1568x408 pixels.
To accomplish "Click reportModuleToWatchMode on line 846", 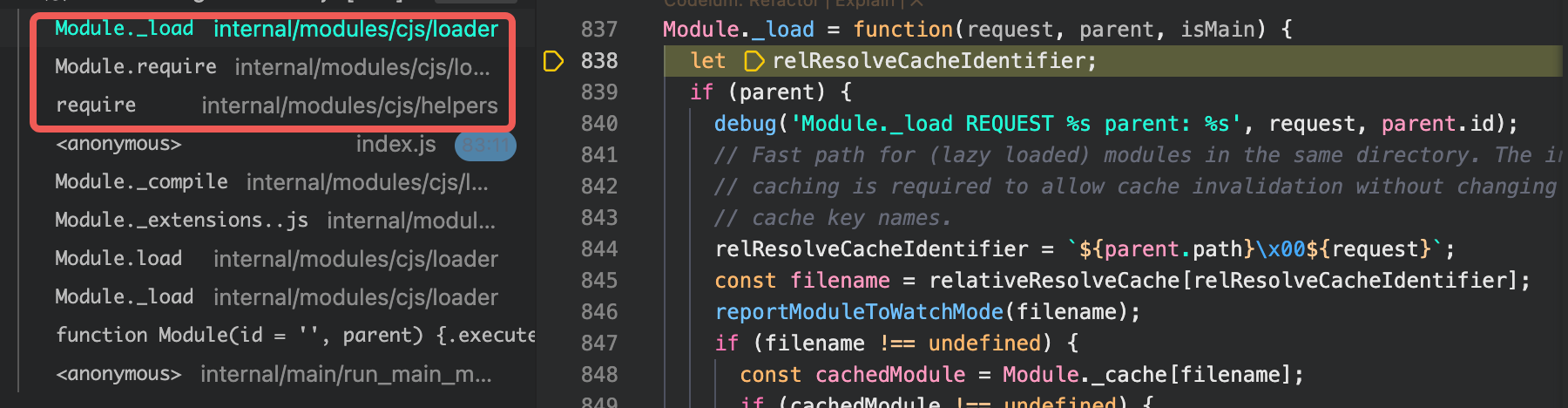I will click(859, 312).
